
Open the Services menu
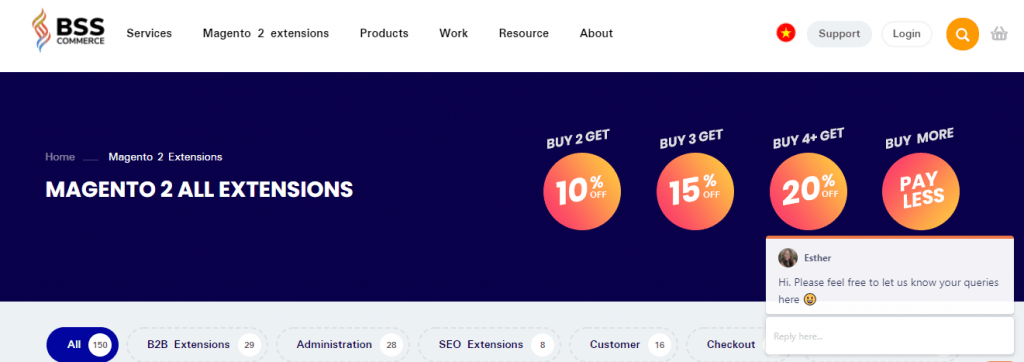(149, 33)
